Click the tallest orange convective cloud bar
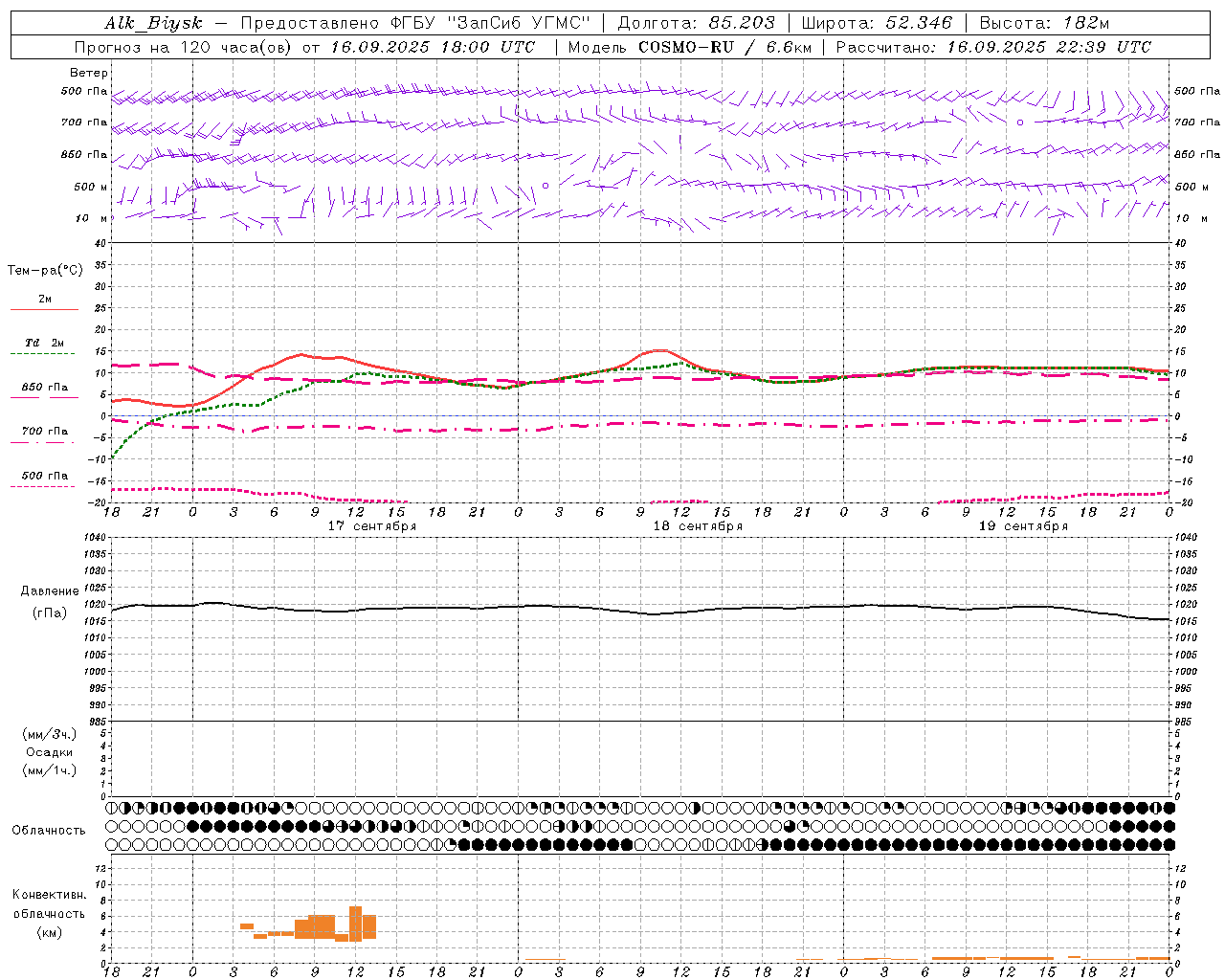This screenshot has height=980, width=1225. pyautogui.click(x=355, y=924)
